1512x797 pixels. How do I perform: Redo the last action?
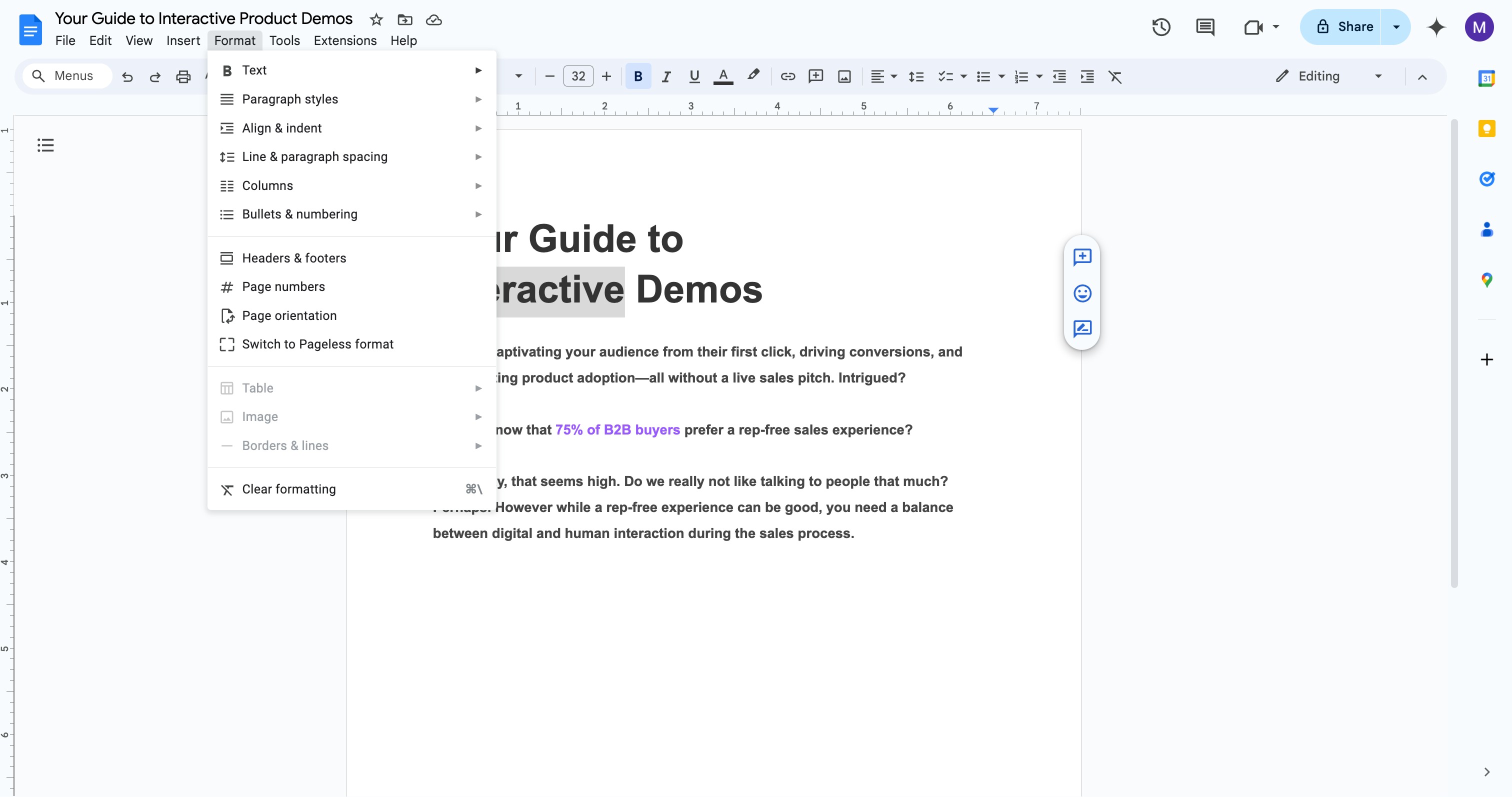155,76
